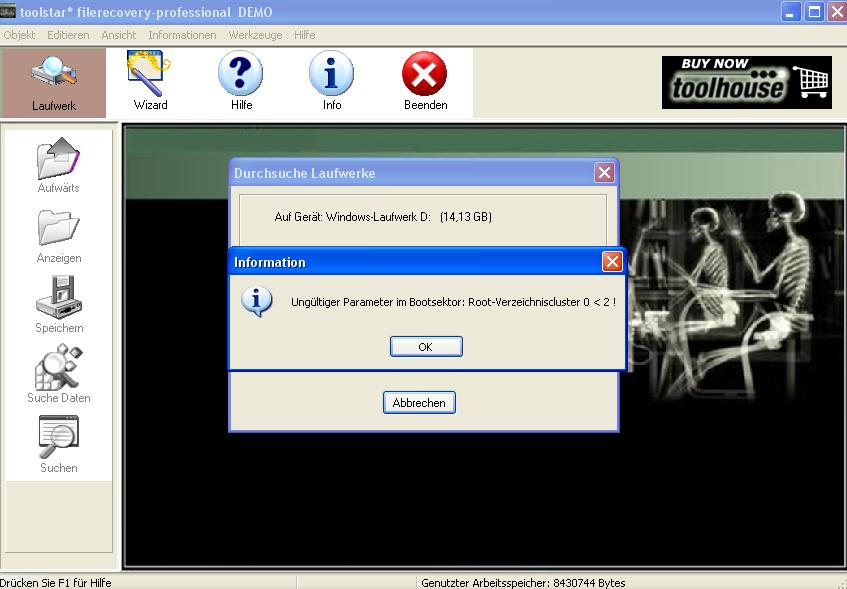
Task: Start Suche Daten icon
Action: 59,374
